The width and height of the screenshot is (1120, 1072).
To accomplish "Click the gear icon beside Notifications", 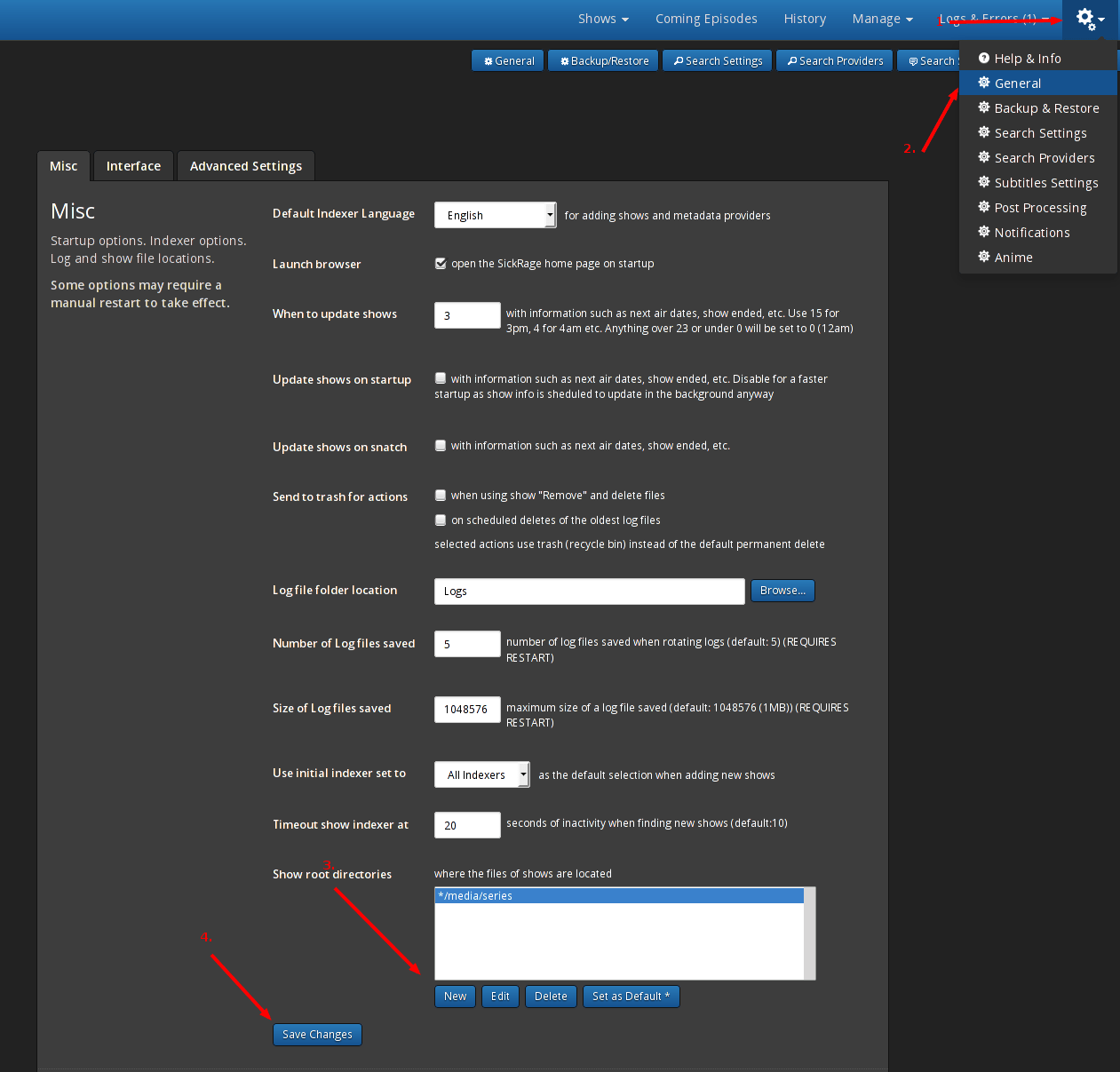I will 984,232.
